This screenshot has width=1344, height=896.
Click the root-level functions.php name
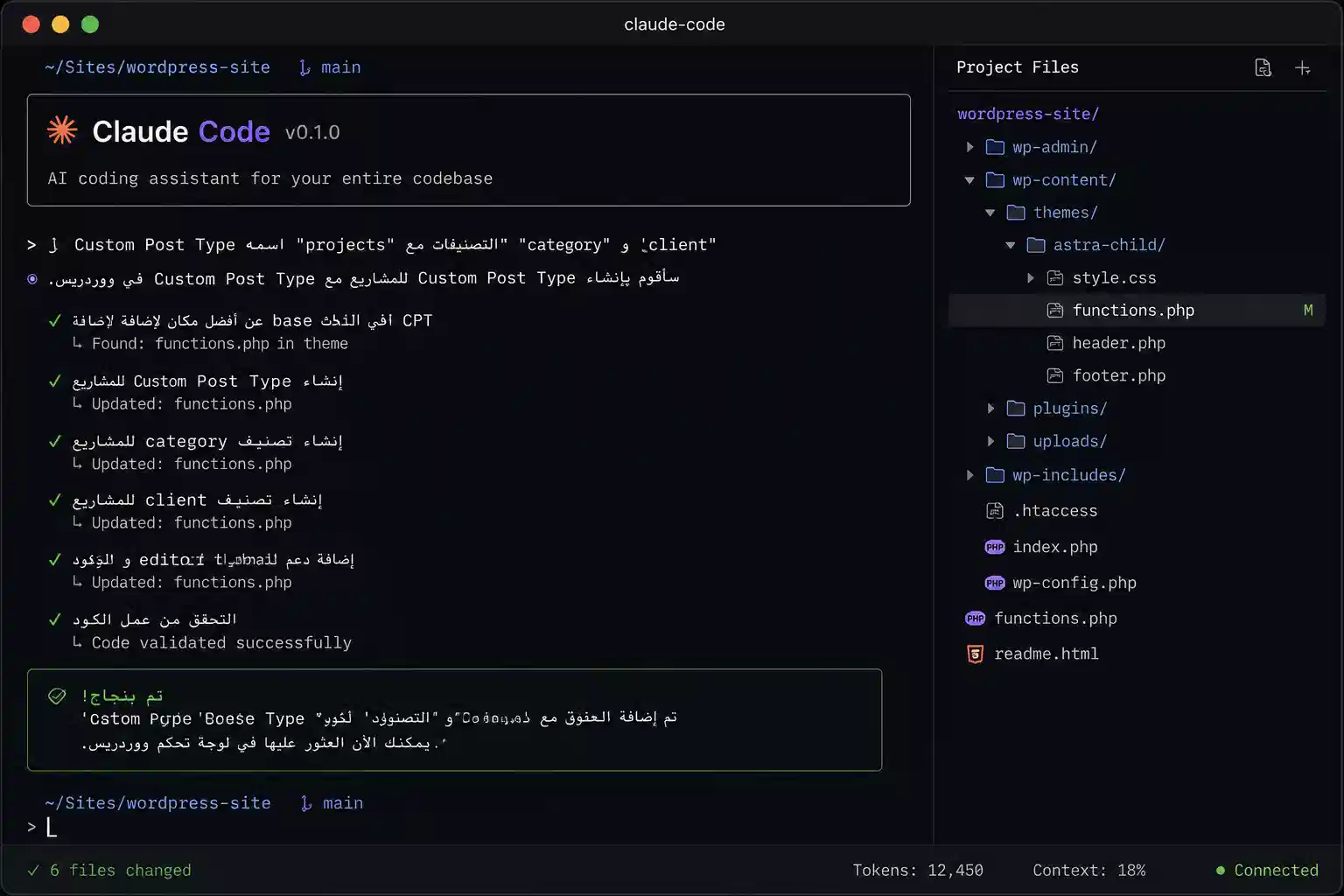click(1055, 619)
